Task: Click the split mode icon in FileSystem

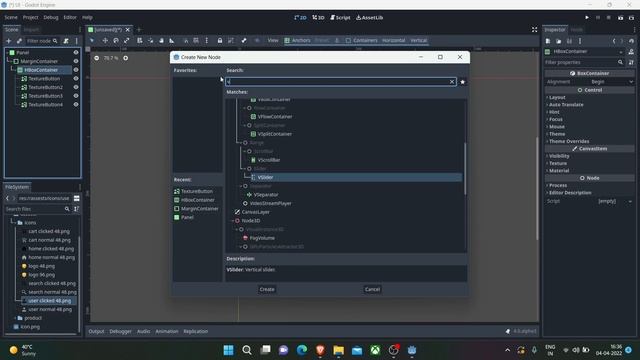Action: (x=76, y=198)
